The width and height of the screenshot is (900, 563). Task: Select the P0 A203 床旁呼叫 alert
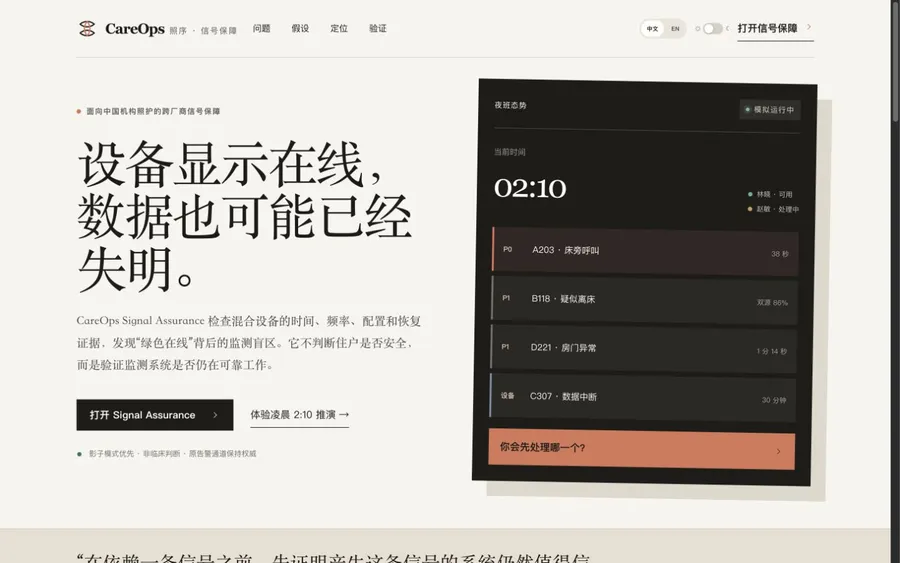click(x=645, y=251)
